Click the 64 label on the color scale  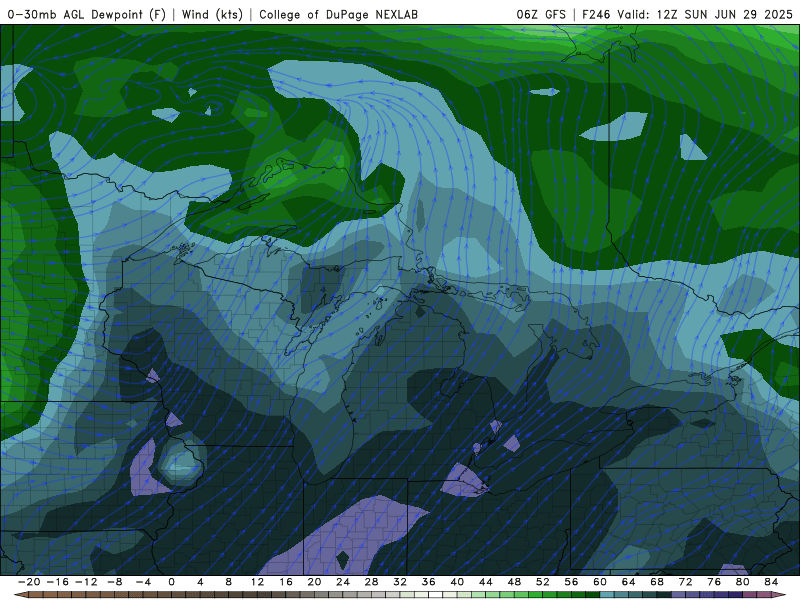(629, 582)
